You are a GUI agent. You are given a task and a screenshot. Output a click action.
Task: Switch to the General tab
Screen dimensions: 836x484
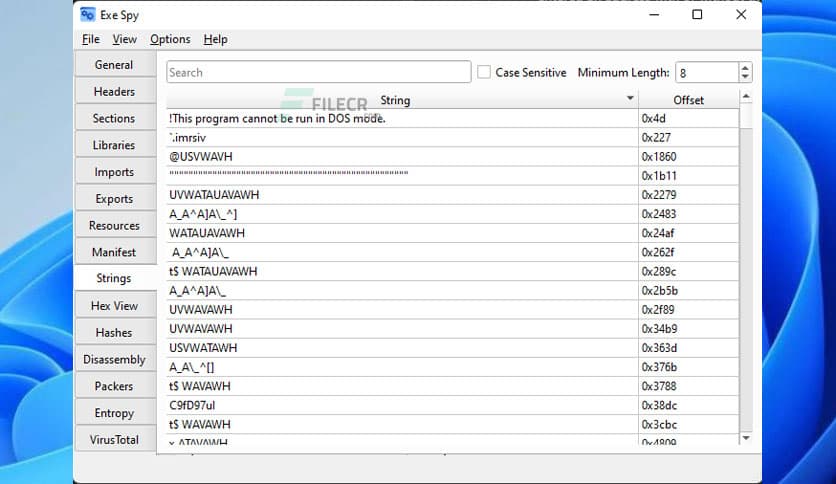pyautogui.click(x=114, y=65)
